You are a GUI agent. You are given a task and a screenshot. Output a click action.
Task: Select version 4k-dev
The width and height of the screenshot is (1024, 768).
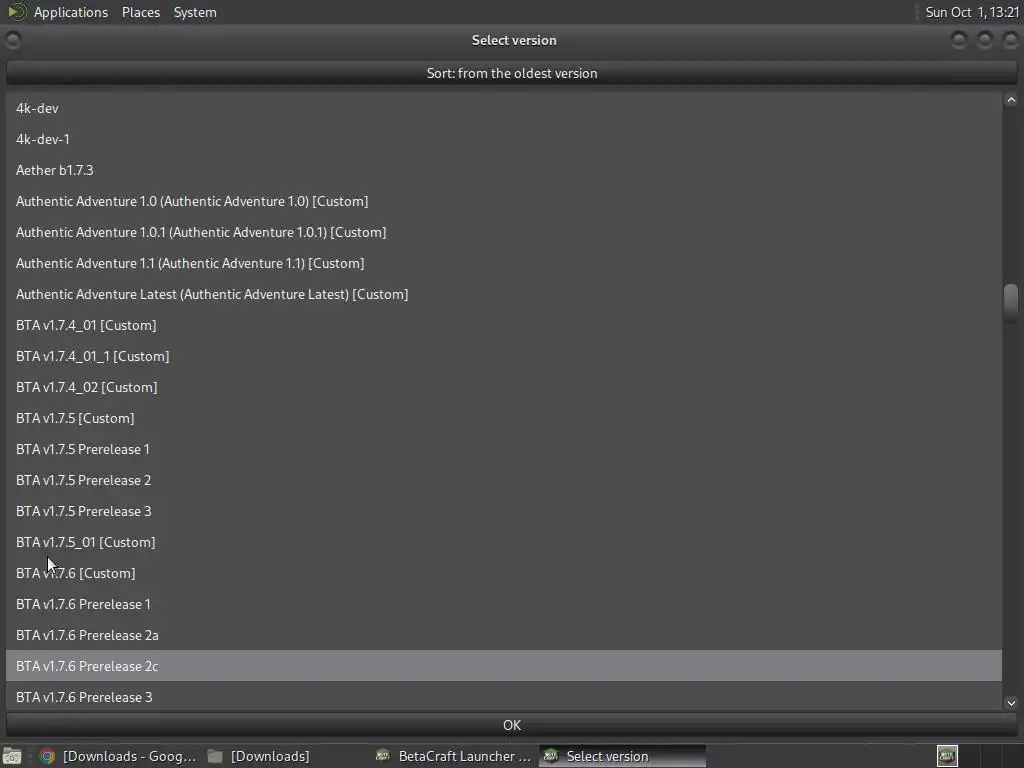tap(504, 108)
